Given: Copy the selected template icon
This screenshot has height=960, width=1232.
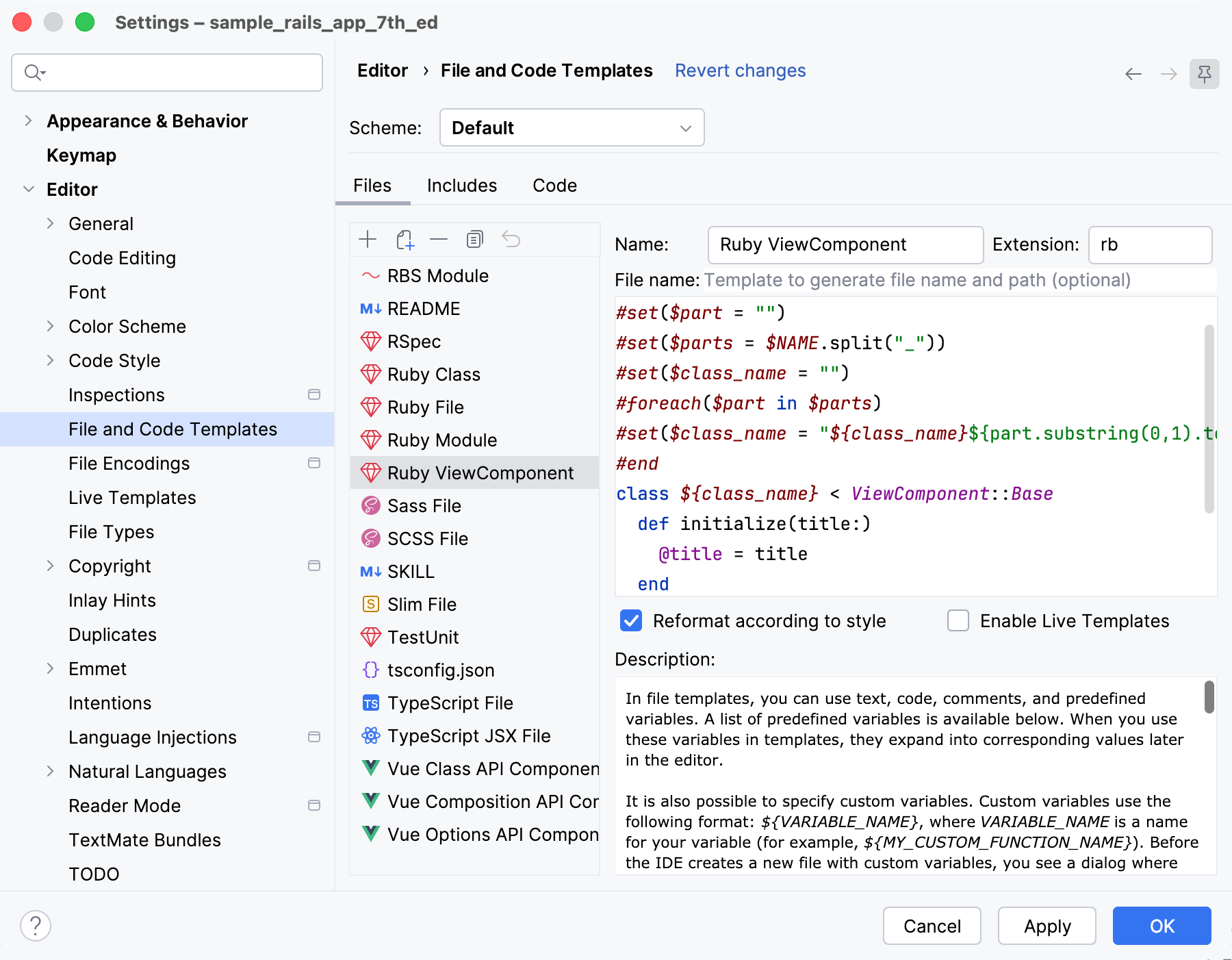Looking at the screenshot, I should [474, 239].
